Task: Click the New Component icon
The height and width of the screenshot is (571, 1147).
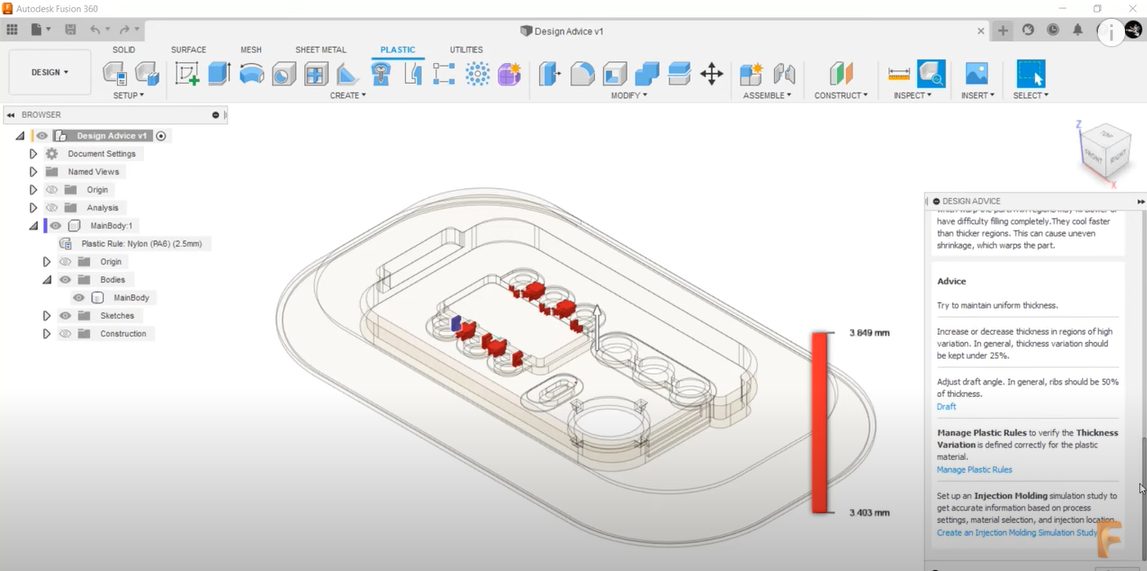Action: click(x=751, y=73)
